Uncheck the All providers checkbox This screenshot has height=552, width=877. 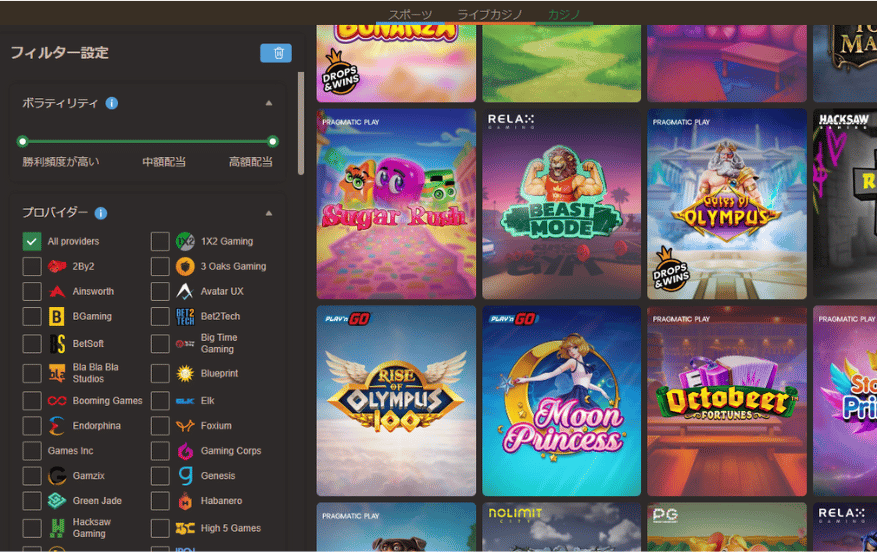click(x=32, y=242)
